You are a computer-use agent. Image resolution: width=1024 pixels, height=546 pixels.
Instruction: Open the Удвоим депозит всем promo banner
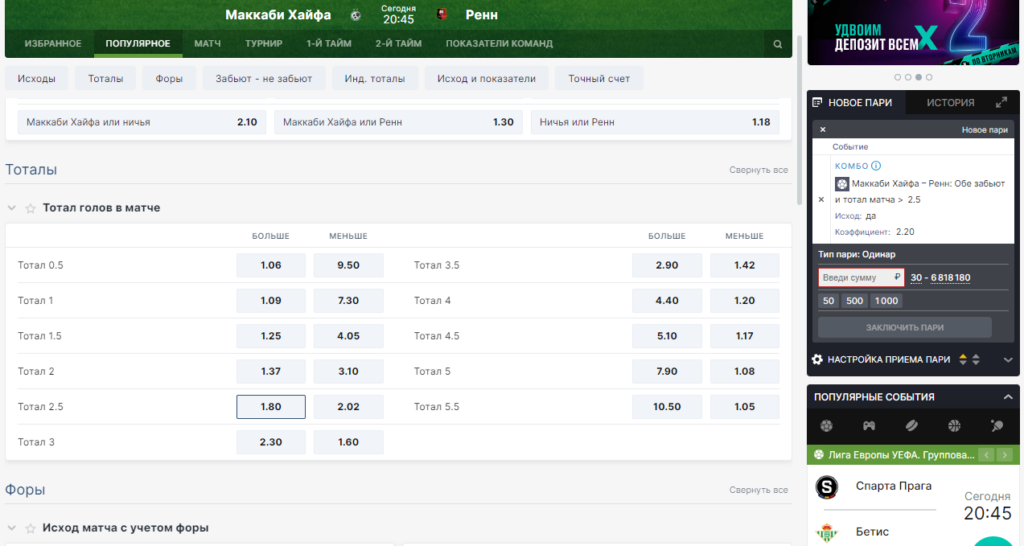913,33
